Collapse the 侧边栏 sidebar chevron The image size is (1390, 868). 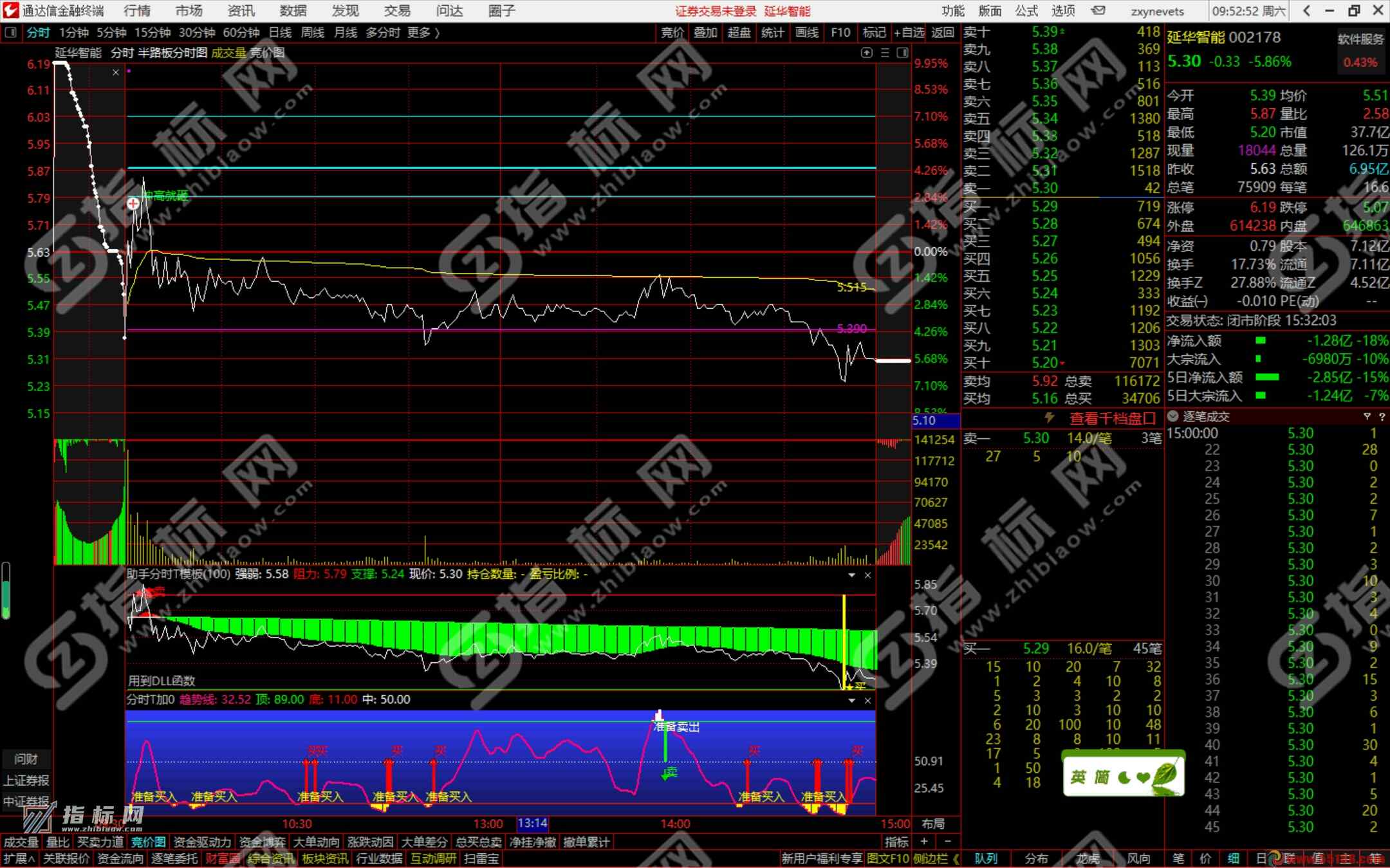click(x=956, y=858)
